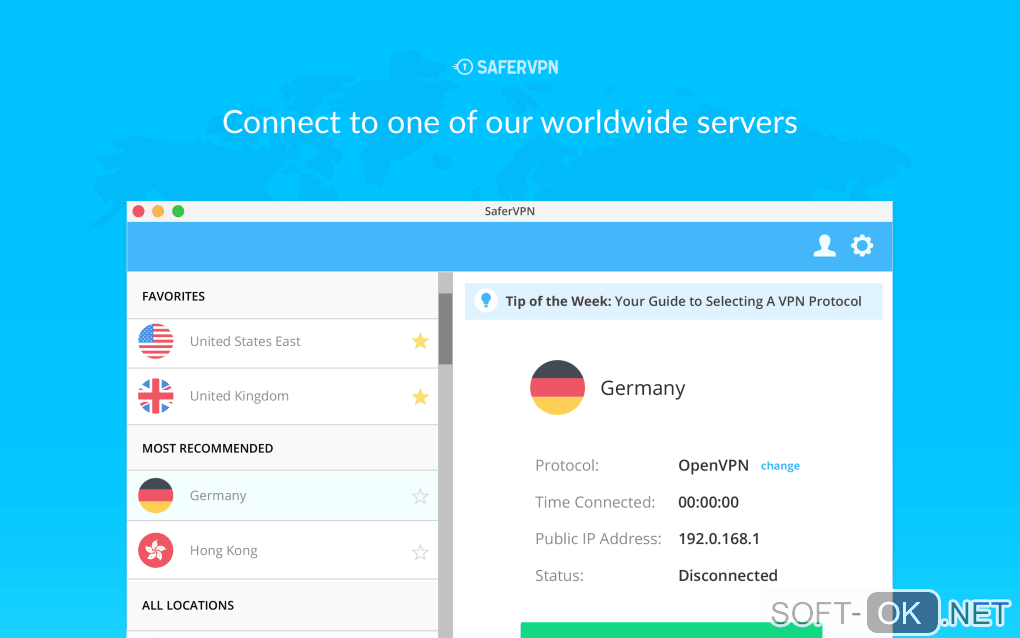The width and height of the screenshot is (1020, 638).
Task: Click the lightbulb tip icon
Action: [x=486, y=300]
